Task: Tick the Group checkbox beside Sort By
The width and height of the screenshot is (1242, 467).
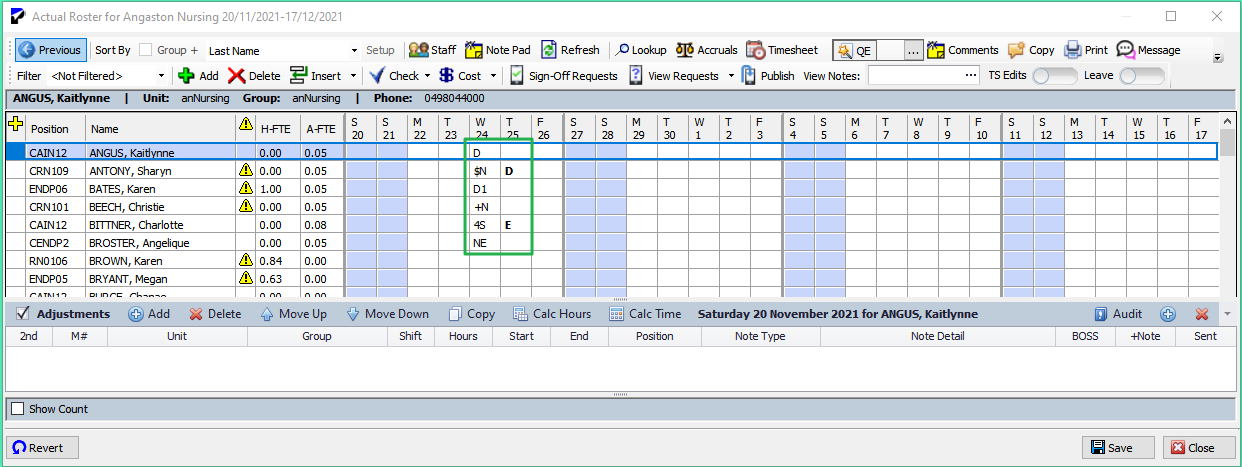Action: pyautogui.click(x=146, y=50)
